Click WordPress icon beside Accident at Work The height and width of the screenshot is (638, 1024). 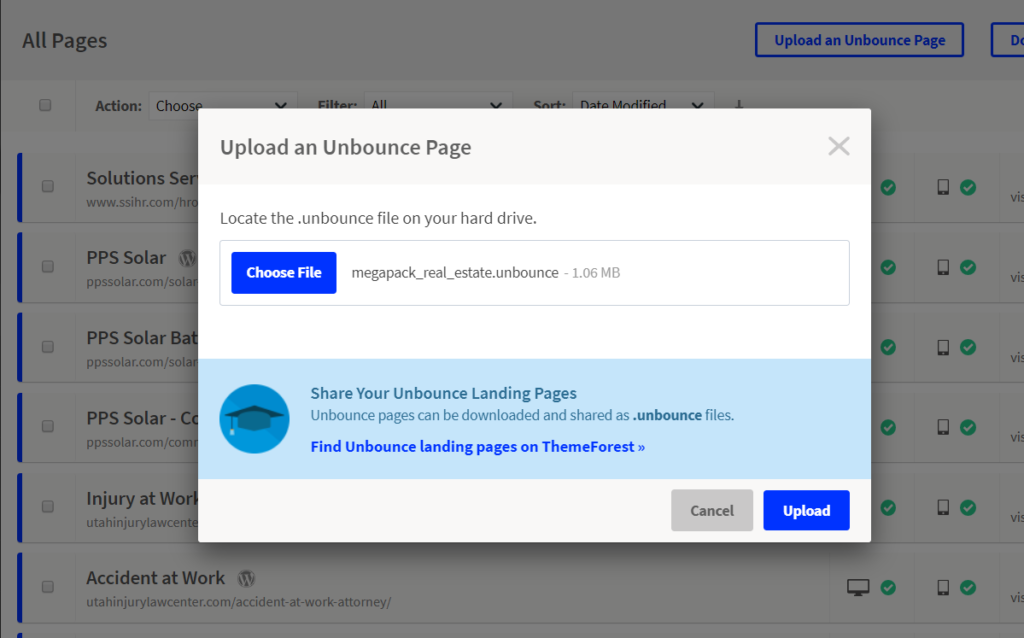coord(247,578)
